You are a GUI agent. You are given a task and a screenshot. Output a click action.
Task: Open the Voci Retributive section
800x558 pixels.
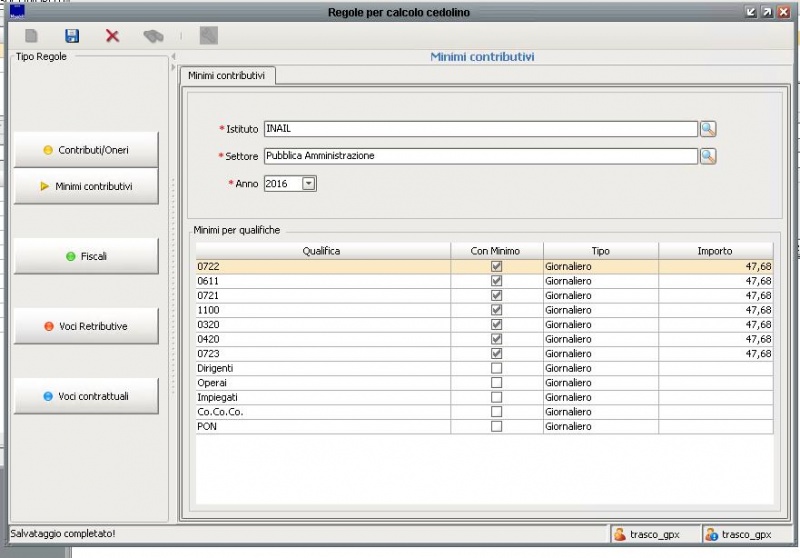coord(86,326)
